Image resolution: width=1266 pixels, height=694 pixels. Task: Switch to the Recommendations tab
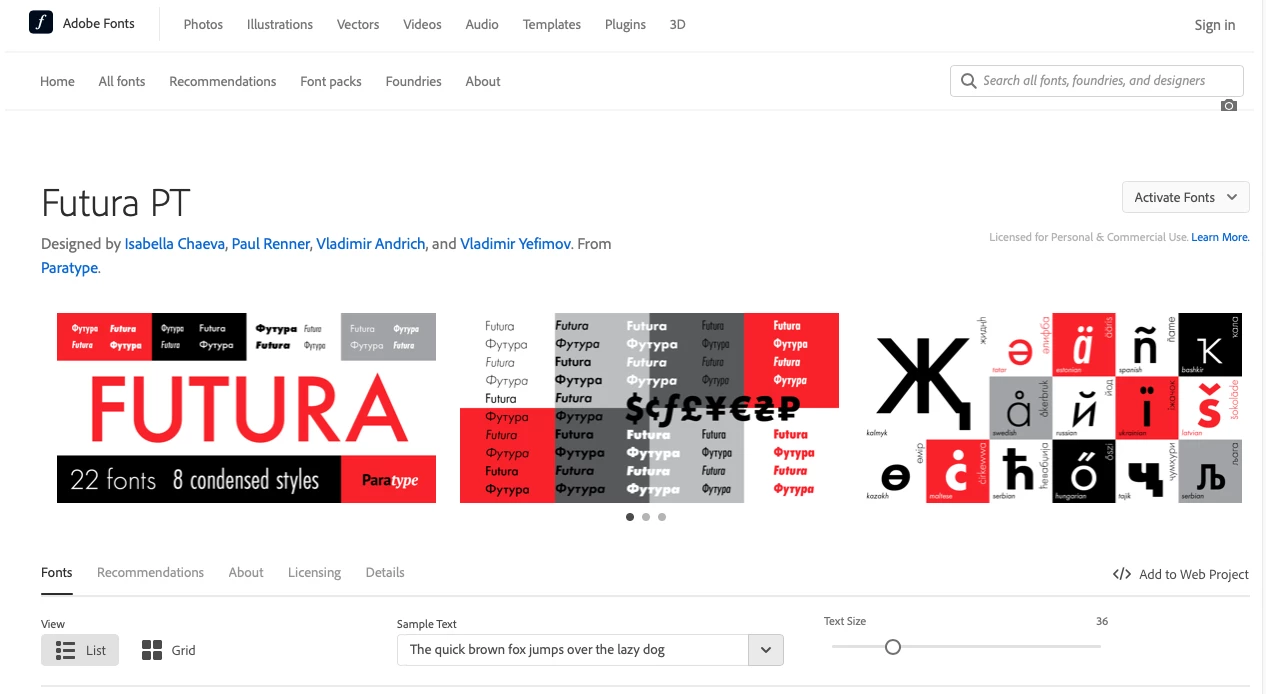click(x=150, y=573)
